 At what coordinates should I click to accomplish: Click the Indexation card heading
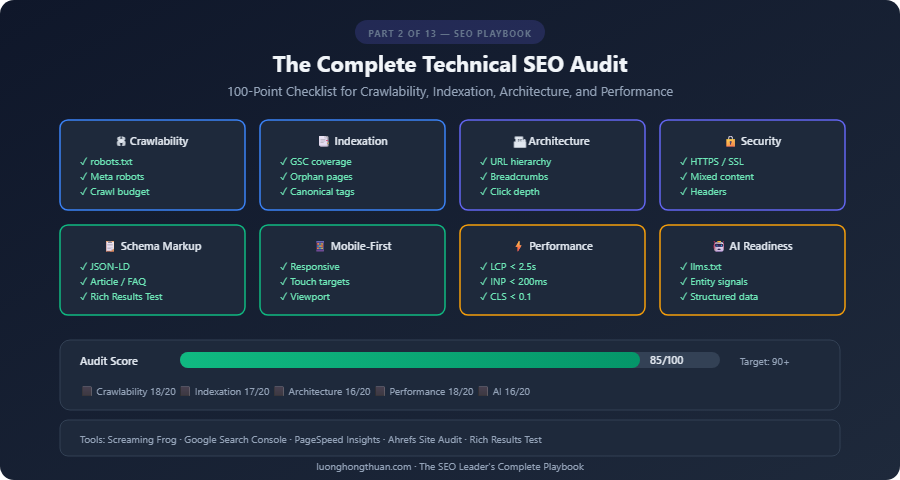[x=361, y=141]
